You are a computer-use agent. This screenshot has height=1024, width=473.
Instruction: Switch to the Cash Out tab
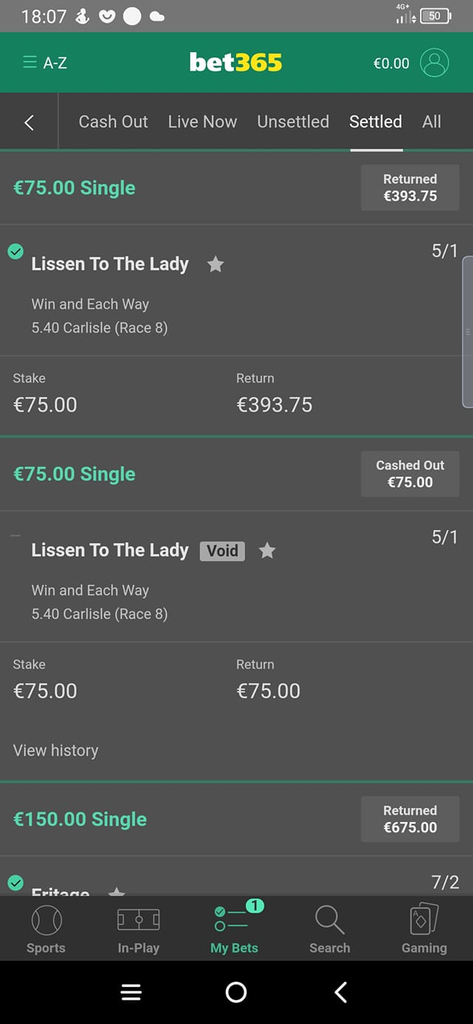tap(113, 121)
